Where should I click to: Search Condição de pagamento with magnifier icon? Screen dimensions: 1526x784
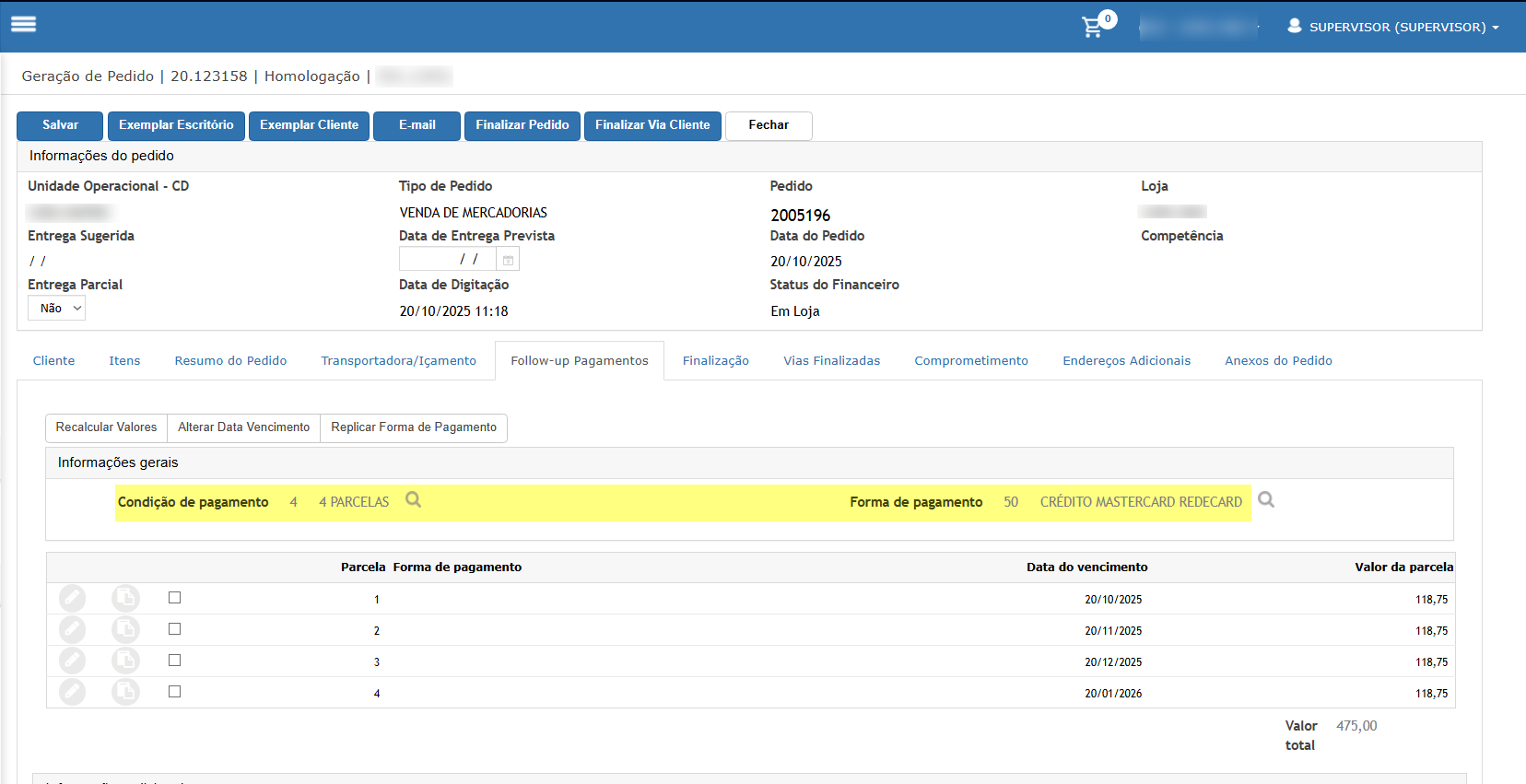coord(414,500)
